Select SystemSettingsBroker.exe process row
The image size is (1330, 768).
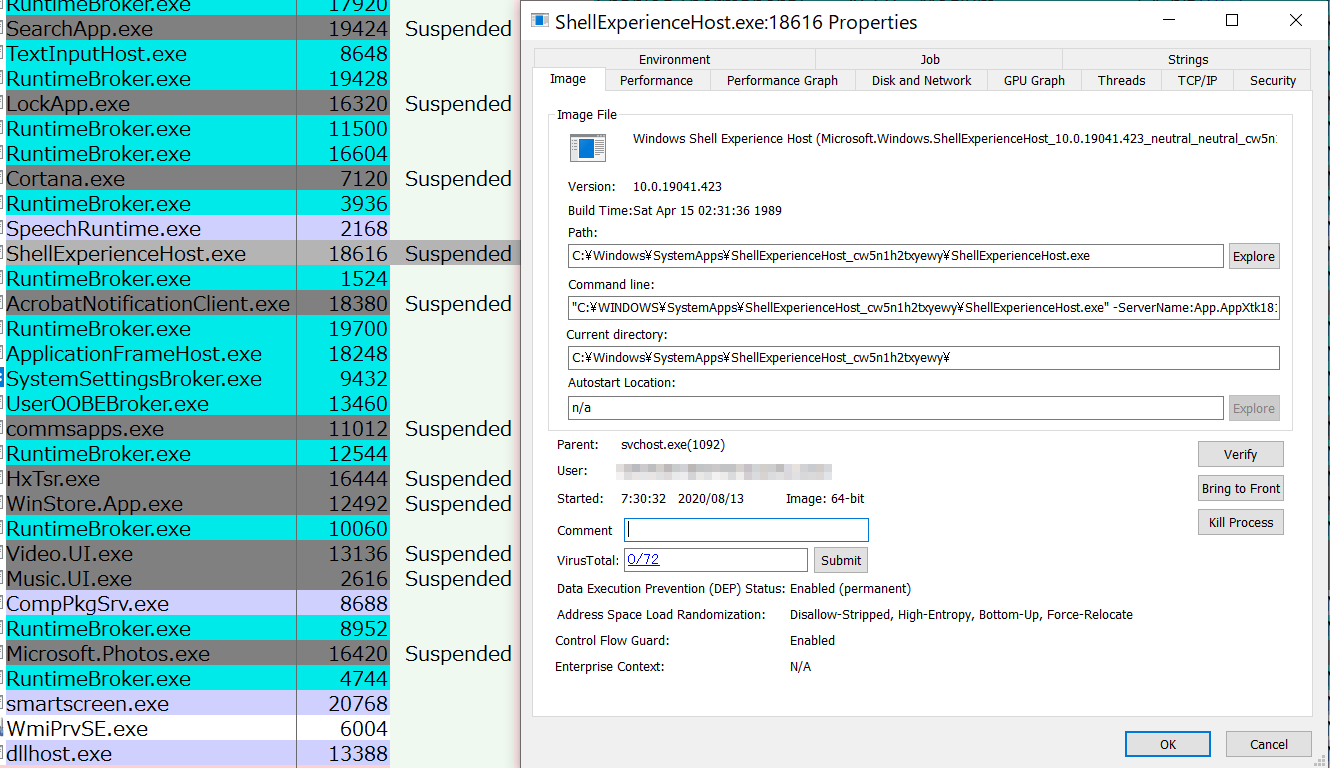coord(197,379)
